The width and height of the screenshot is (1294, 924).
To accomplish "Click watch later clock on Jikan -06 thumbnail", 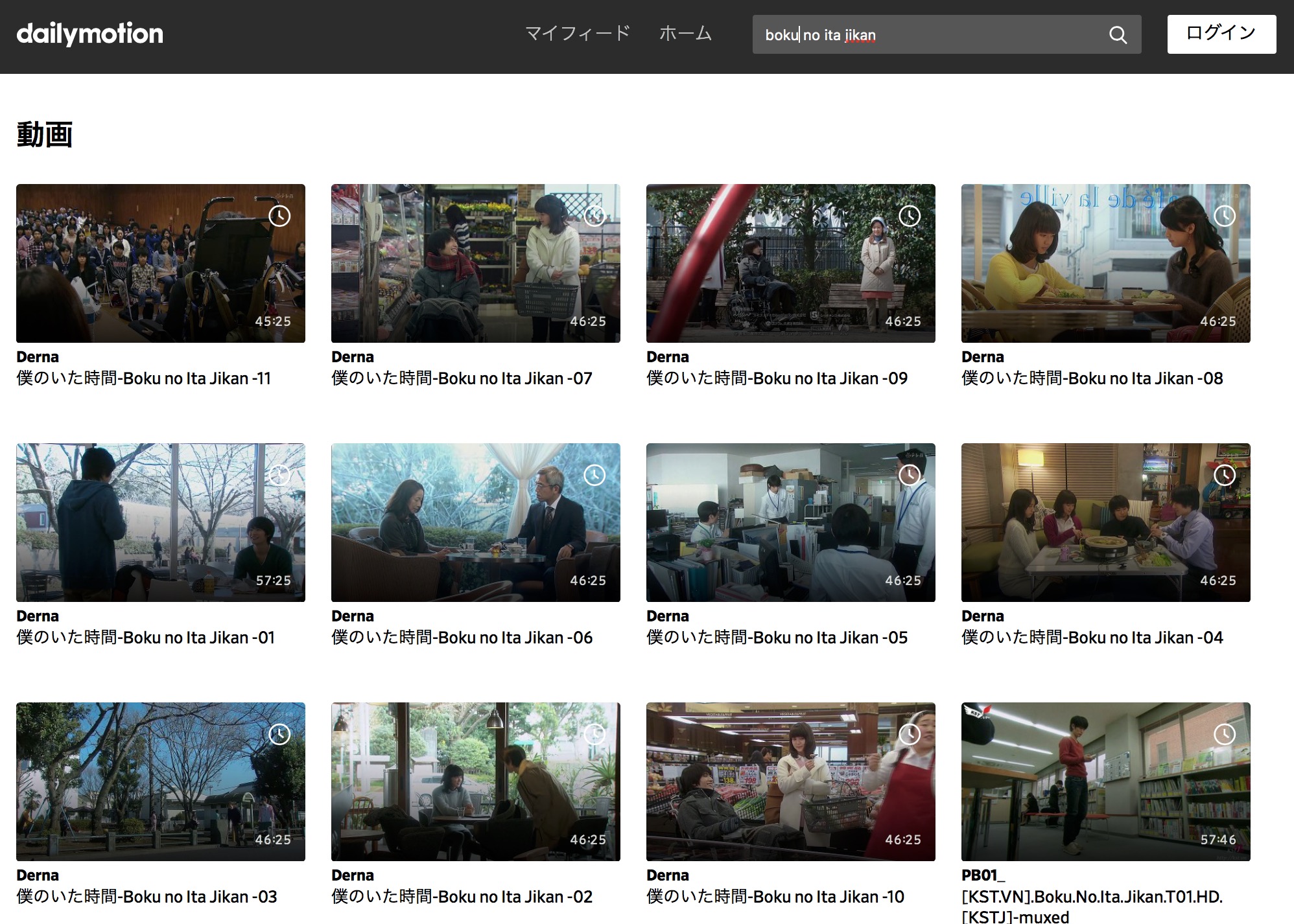I will [x=594, y=475].
